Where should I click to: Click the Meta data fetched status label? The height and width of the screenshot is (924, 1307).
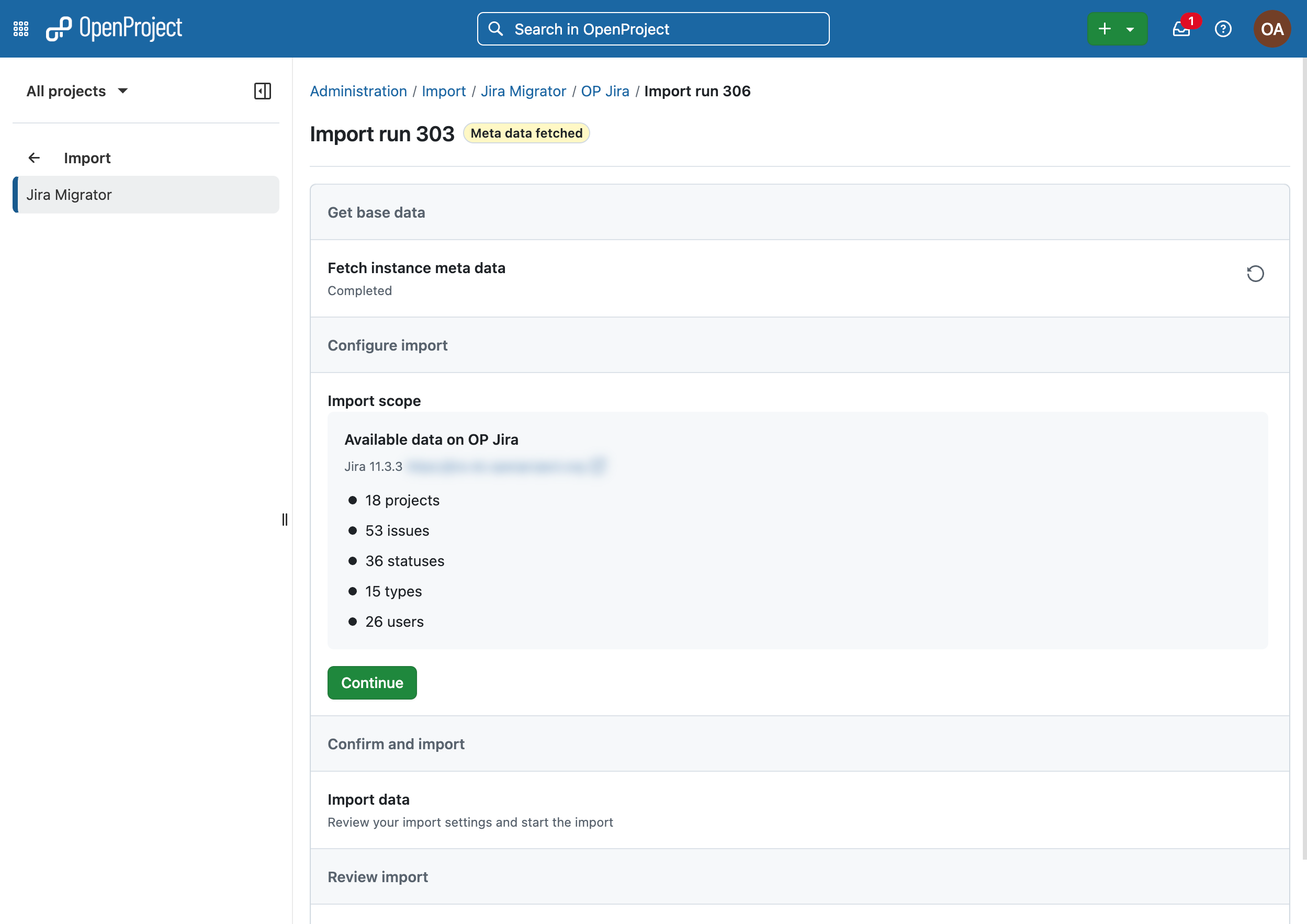click(526, 133)
